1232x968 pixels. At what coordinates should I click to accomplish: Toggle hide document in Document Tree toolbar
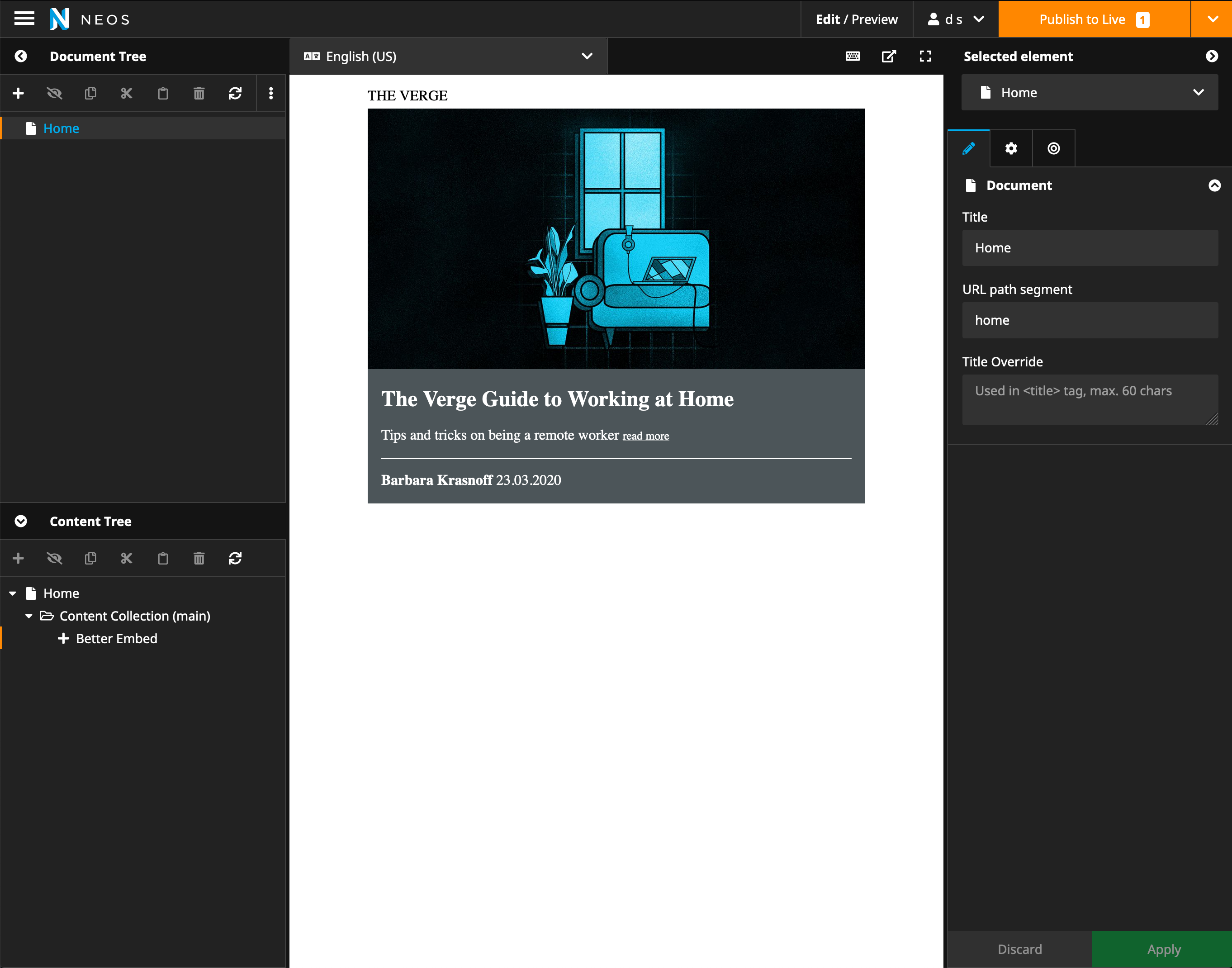(54, 93)
